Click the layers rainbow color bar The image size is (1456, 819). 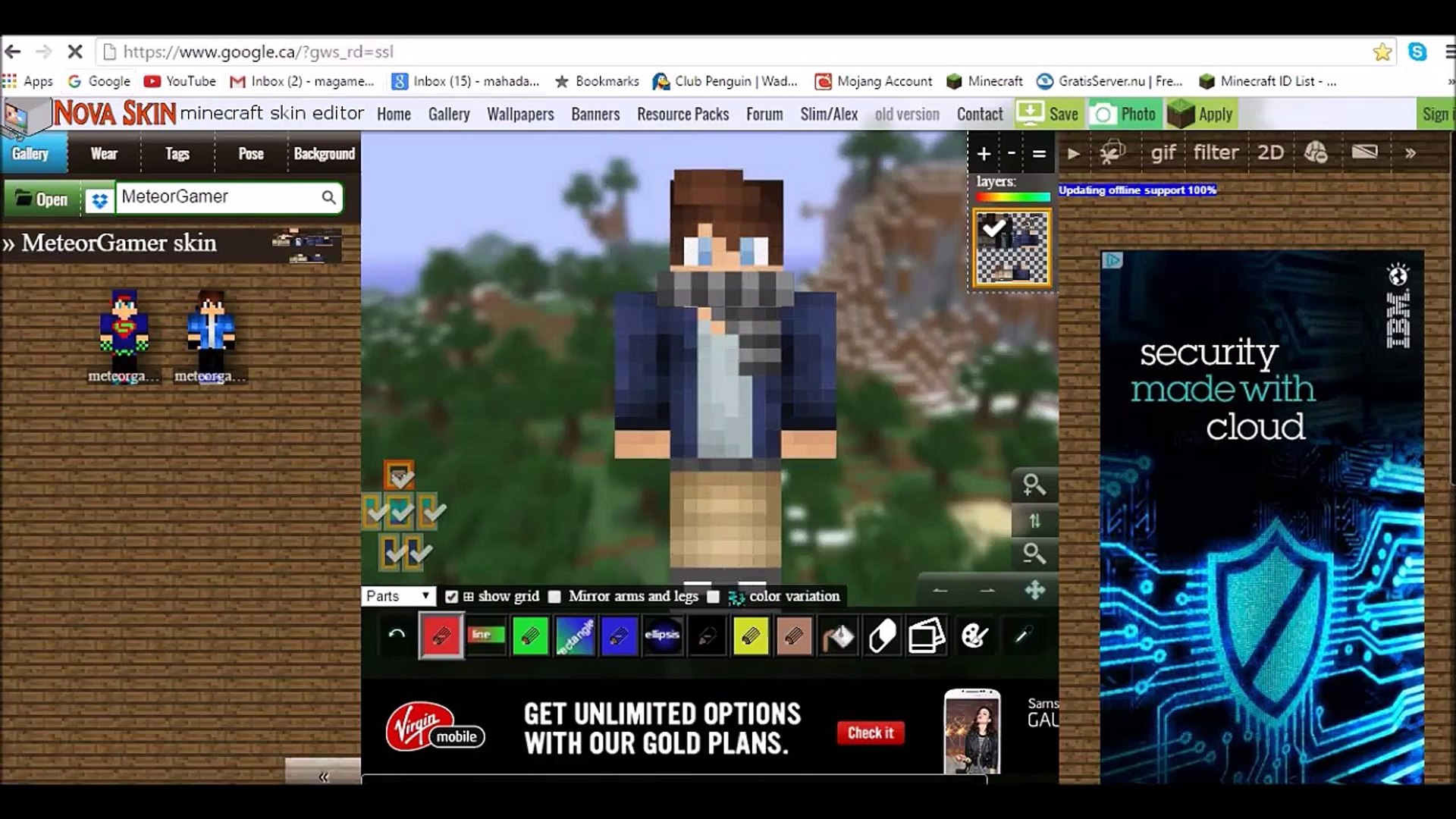pos(1012,197)
